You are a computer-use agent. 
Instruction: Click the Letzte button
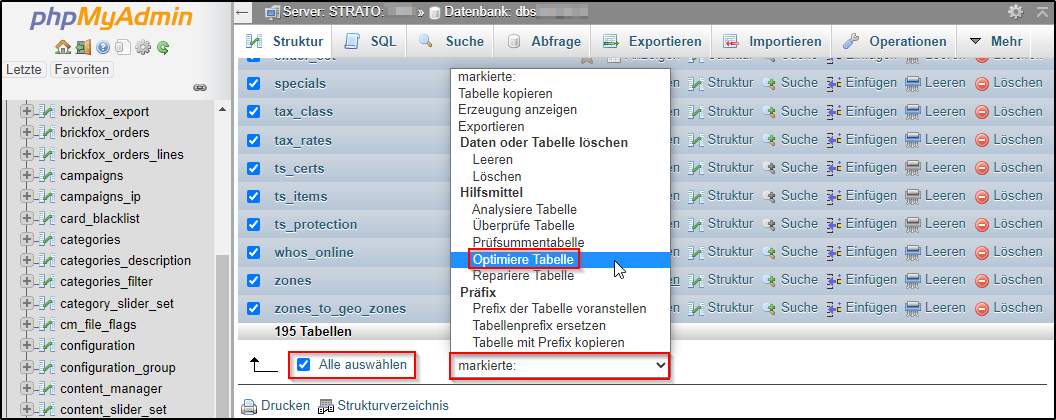click(26, 69)
